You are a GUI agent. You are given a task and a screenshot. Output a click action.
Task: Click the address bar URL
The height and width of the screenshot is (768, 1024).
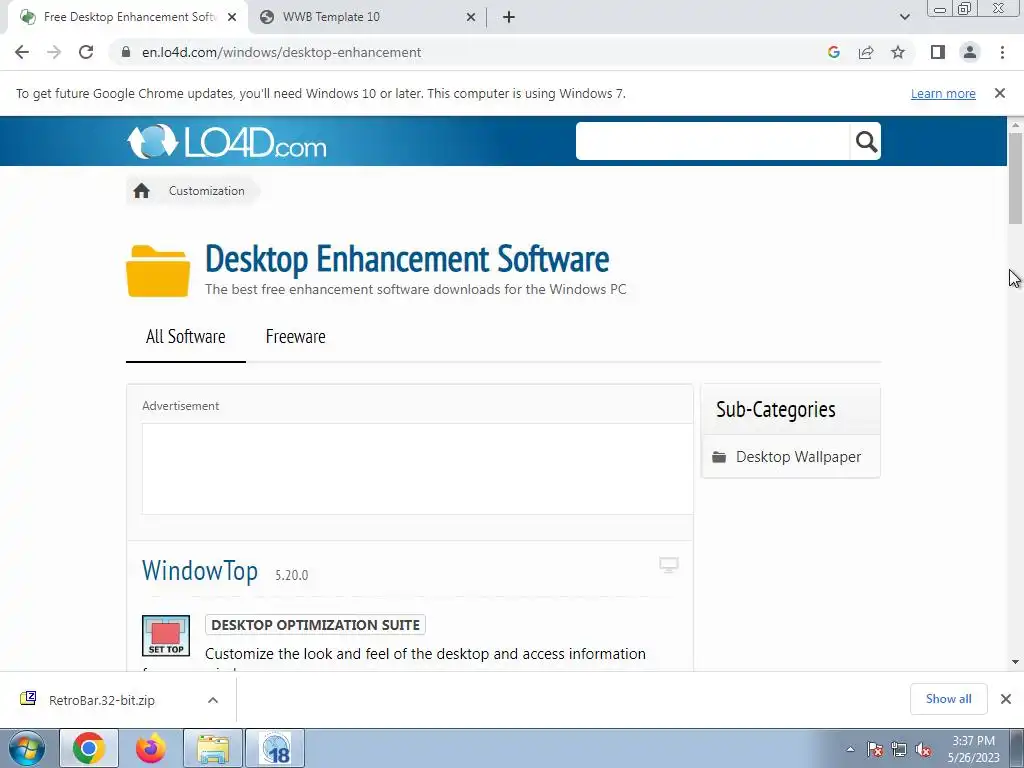[281, 52]
